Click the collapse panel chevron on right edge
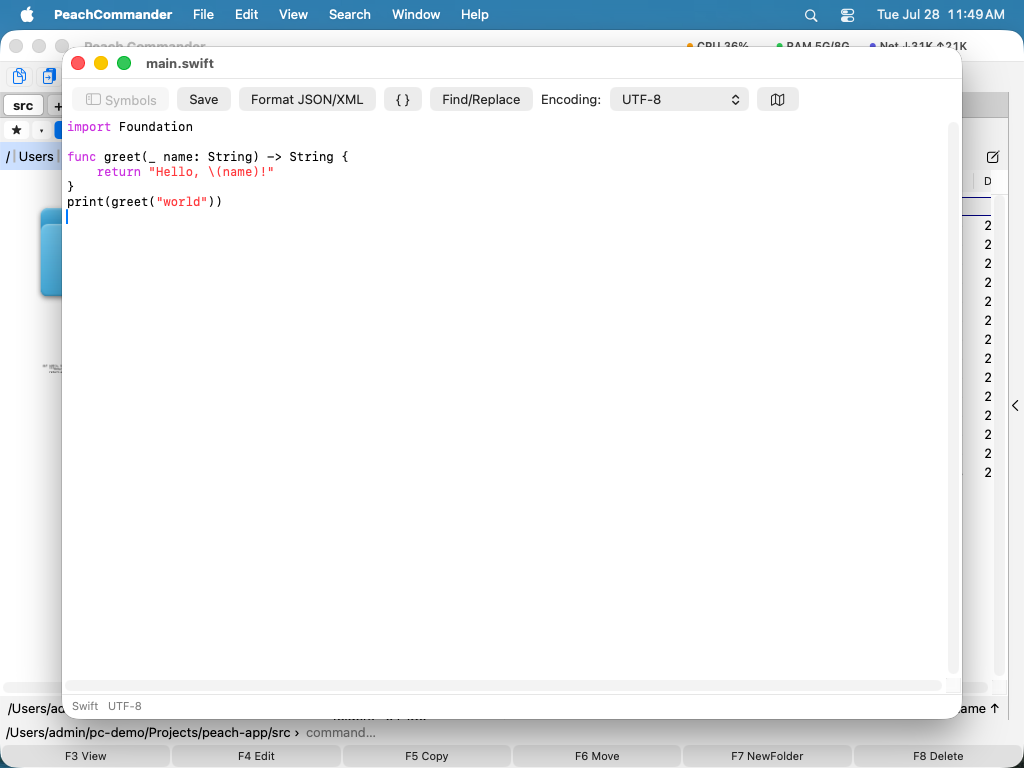The image size is (1024, 768). point(1016,406)
